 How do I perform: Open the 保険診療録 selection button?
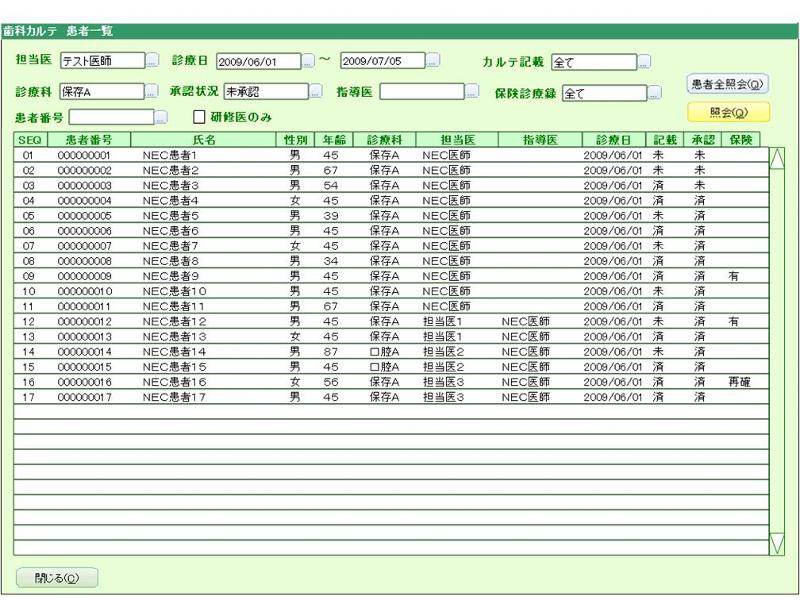tap(655, 93)
